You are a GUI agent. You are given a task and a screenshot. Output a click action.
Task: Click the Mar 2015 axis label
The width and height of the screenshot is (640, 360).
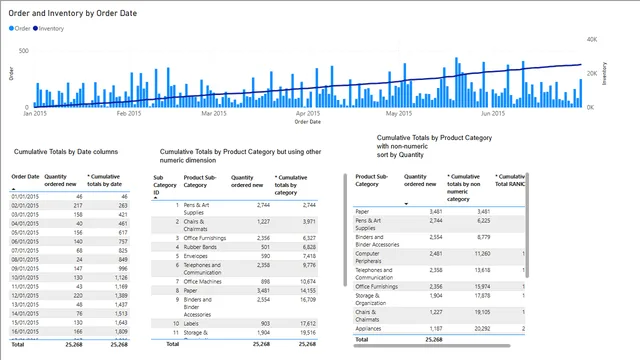[214, 113]
